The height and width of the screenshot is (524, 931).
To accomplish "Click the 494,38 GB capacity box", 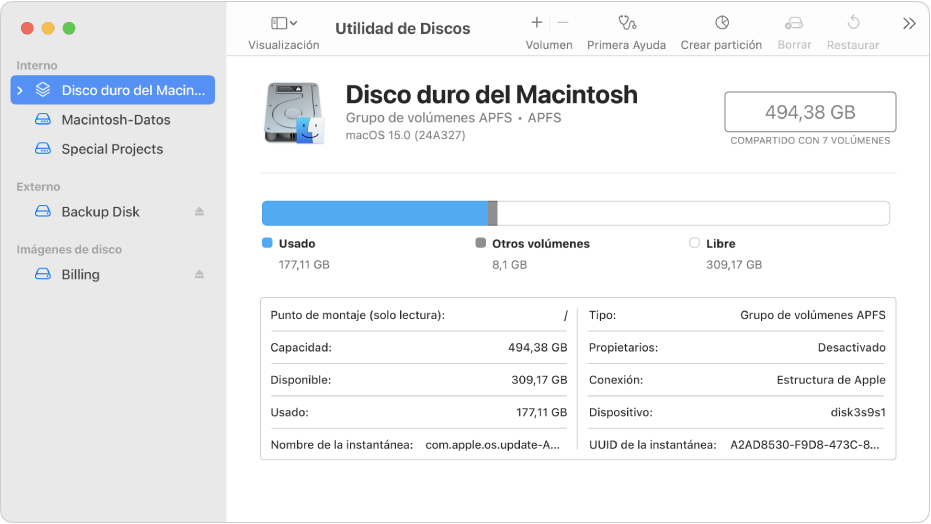I will [x=810, y=112].
